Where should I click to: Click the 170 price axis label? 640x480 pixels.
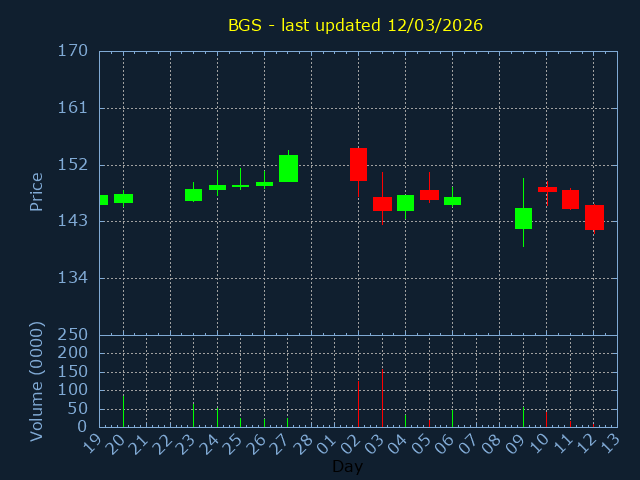pyautogui.click(x=72, y=51)
